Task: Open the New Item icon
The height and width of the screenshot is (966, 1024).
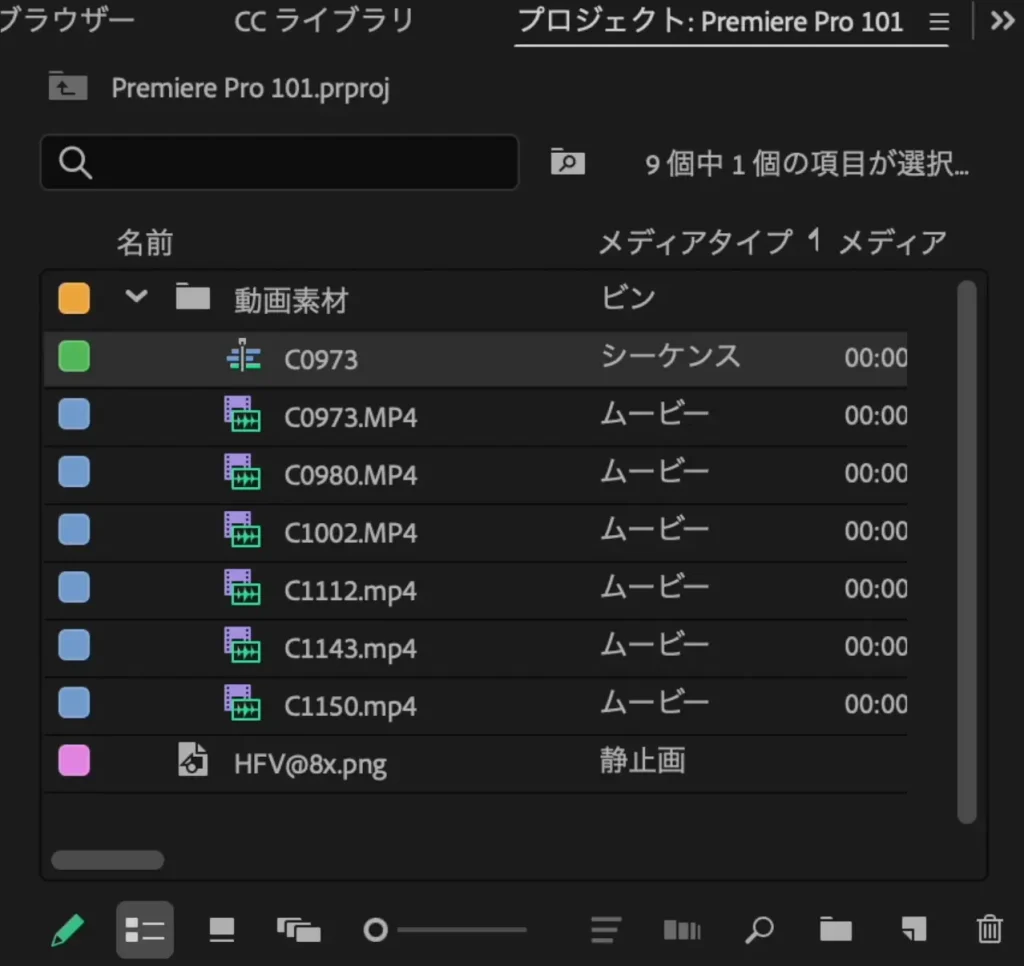Action: point(911,929)
